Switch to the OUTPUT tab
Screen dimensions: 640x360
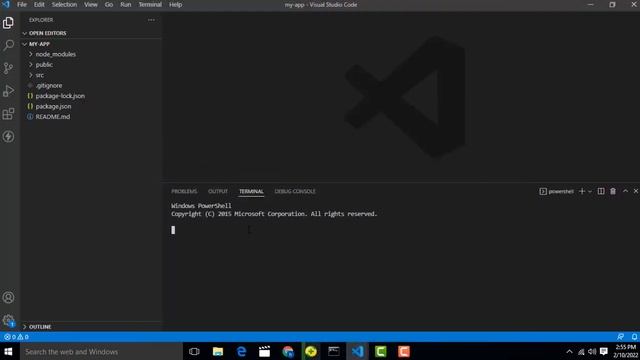tap(218, 191)
